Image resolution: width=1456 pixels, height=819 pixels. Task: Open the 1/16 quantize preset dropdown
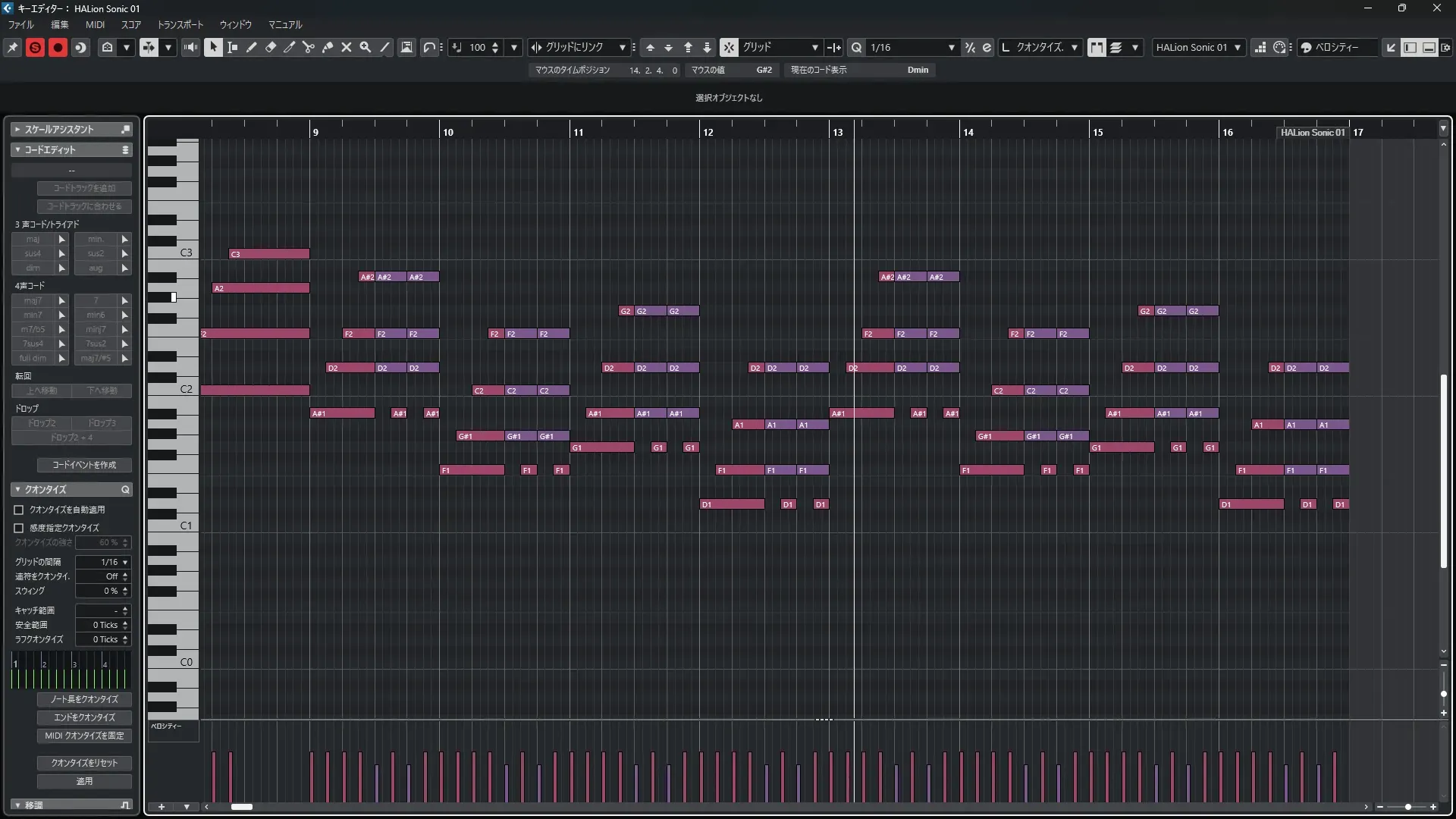[x=951, y=47]
